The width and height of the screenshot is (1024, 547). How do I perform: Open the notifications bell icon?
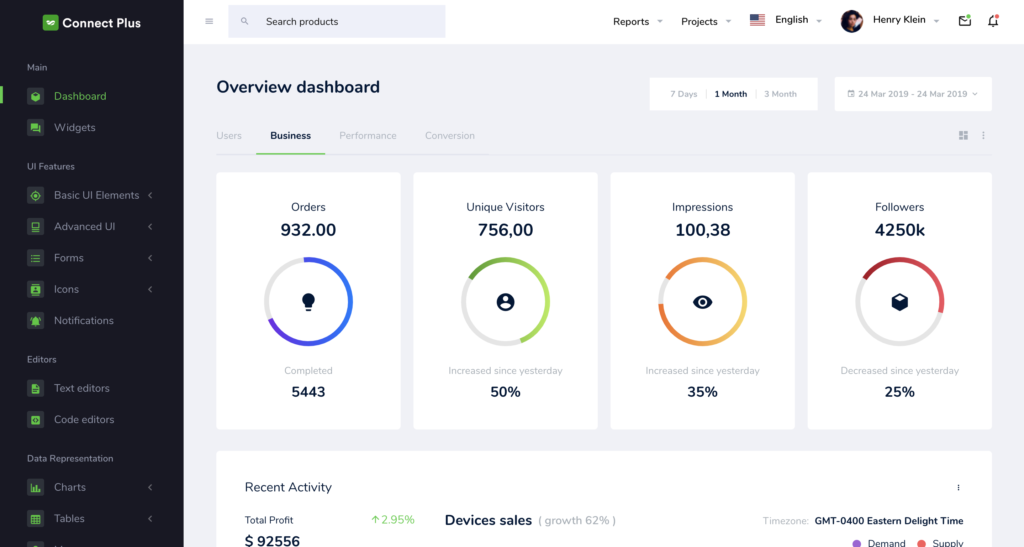(x=993, y=21)
